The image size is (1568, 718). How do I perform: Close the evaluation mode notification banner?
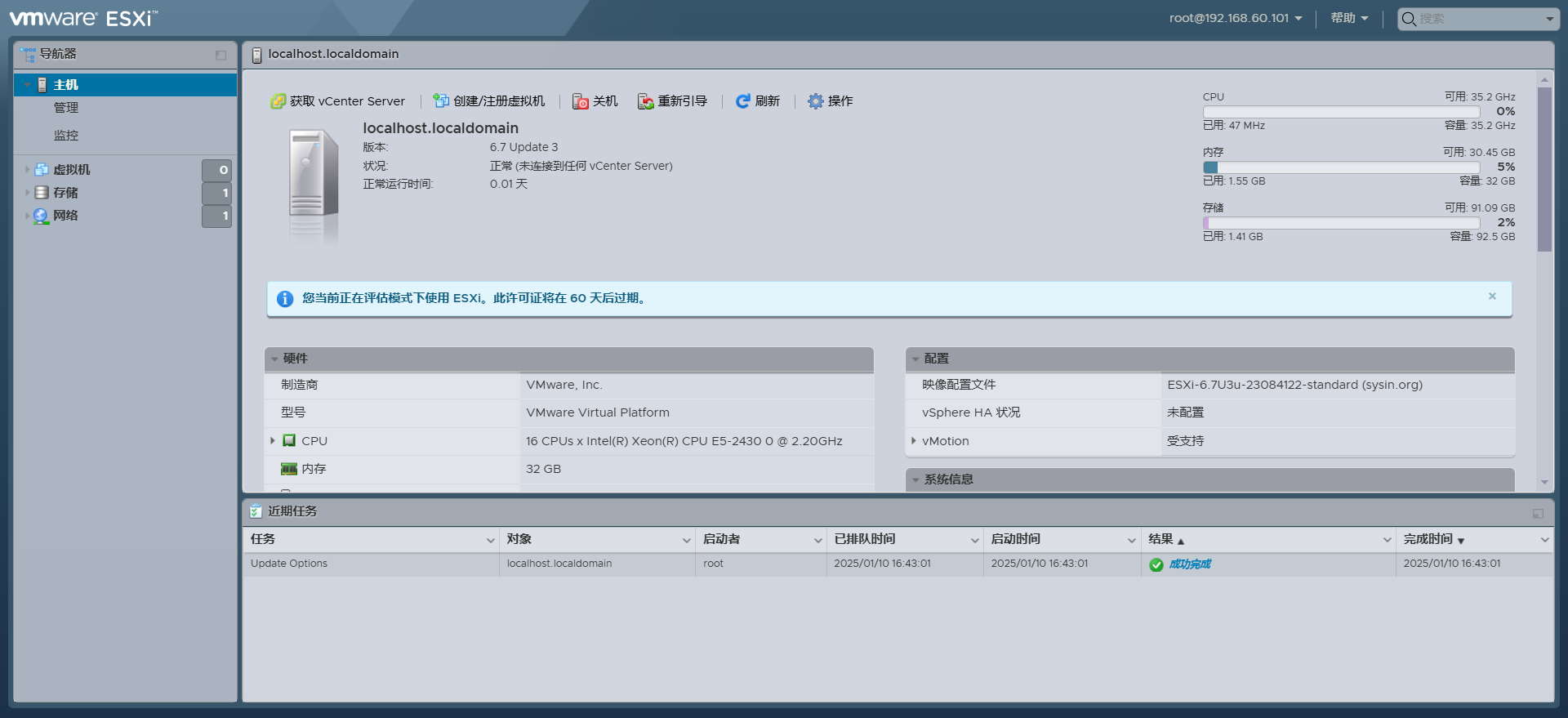pos(1492,297)
